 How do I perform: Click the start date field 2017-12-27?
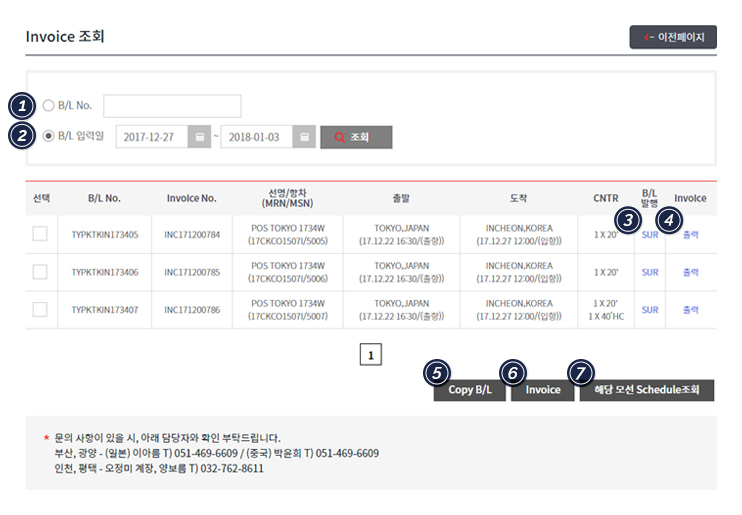pos(152,137)
